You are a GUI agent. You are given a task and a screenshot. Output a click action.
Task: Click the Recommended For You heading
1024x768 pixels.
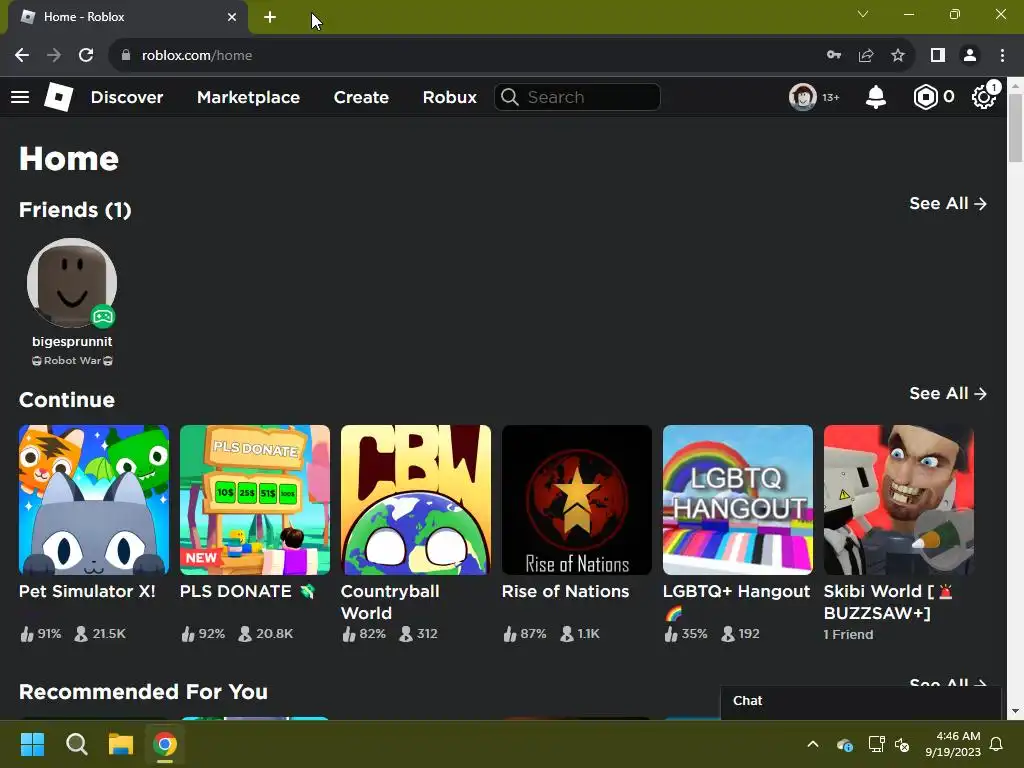pos(143,692)
